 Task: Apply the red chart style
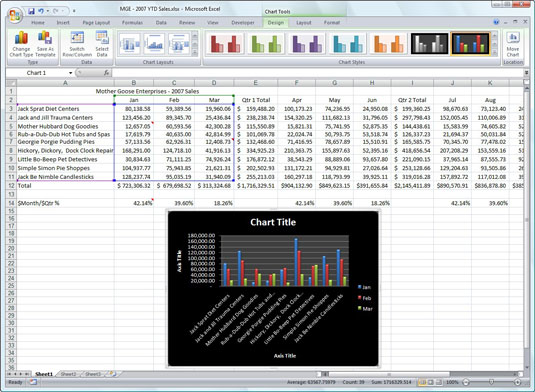[x=225, y=44]
